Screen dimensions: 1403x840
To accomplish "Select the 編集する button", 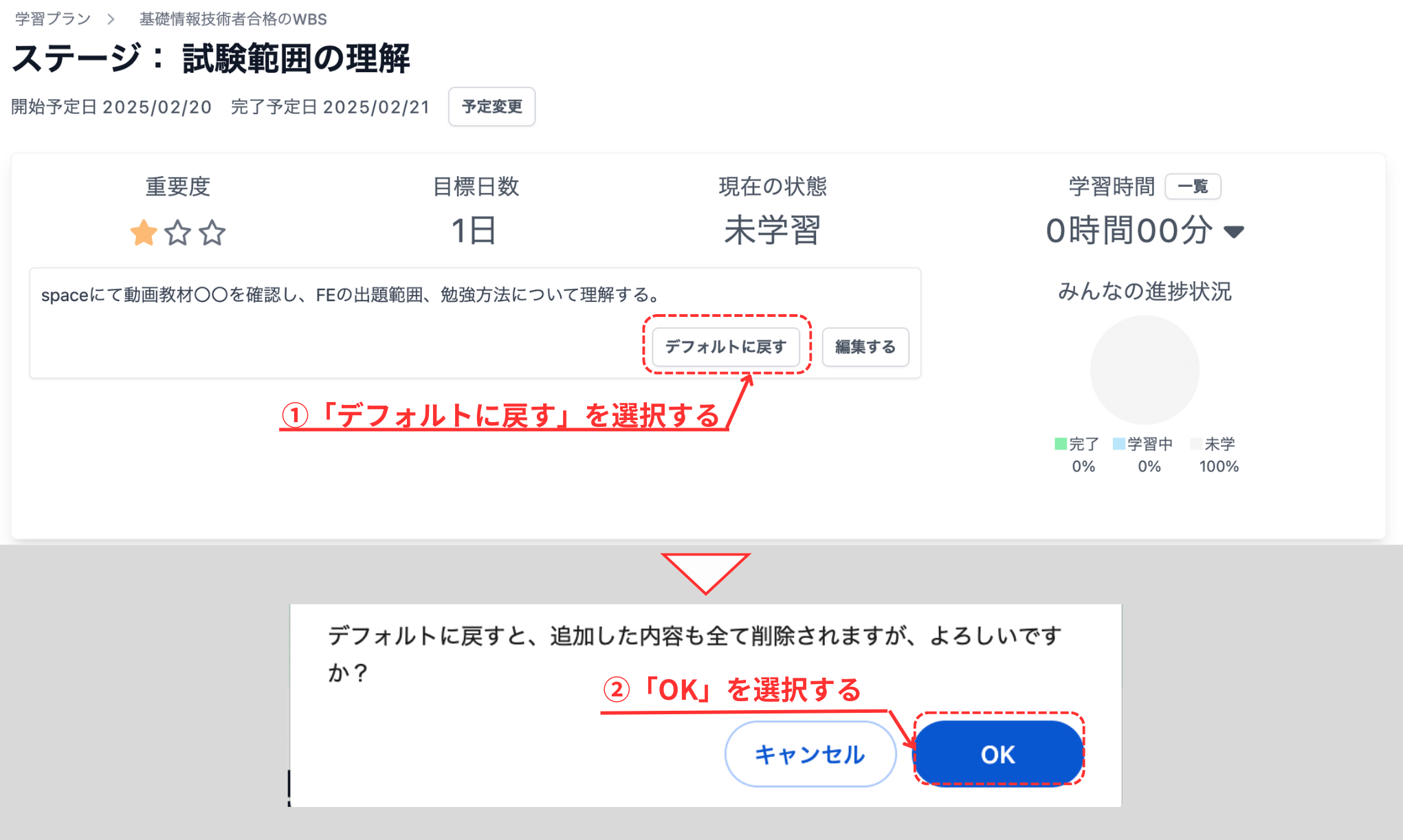I will tap(865, 347).
